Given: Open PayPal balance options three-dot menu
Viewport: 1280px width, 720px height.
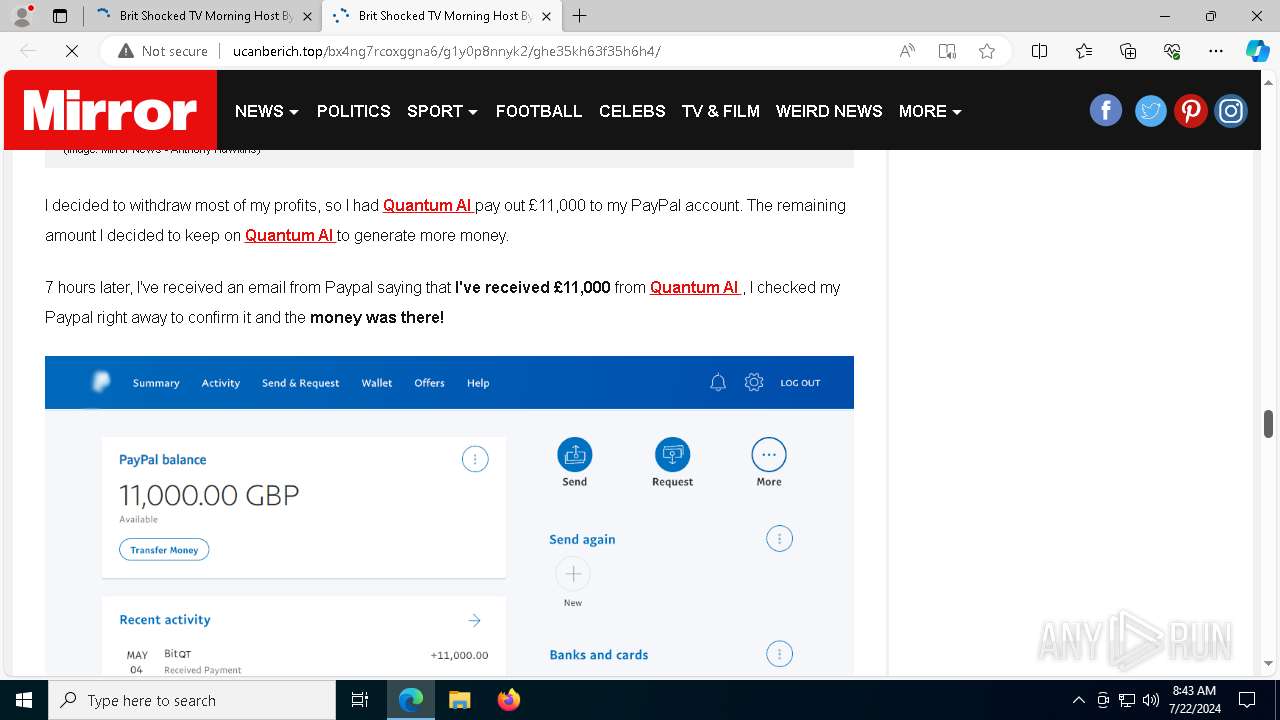Looking at the screenshot, I should [x=475, y=460].
